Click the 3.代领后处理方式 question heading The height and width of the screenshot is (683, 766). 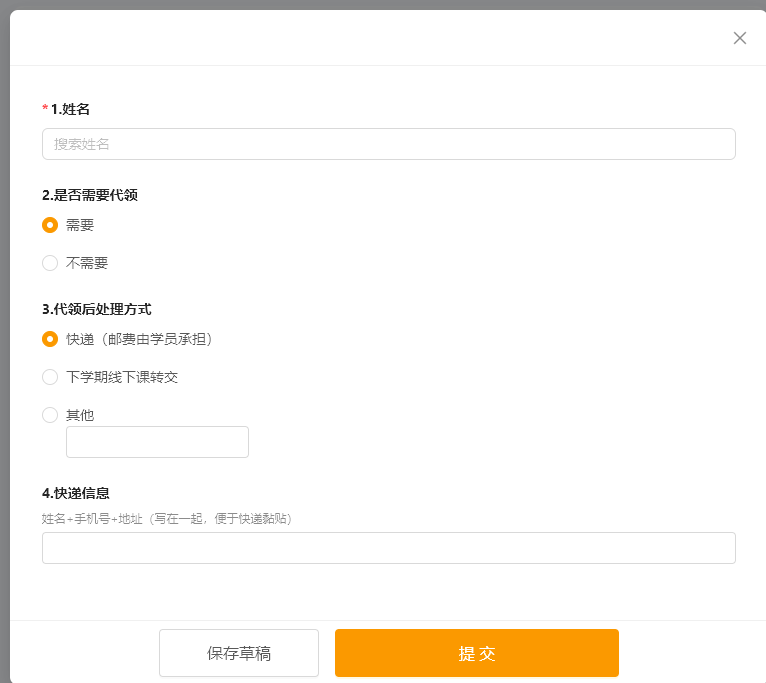point(97,309)
